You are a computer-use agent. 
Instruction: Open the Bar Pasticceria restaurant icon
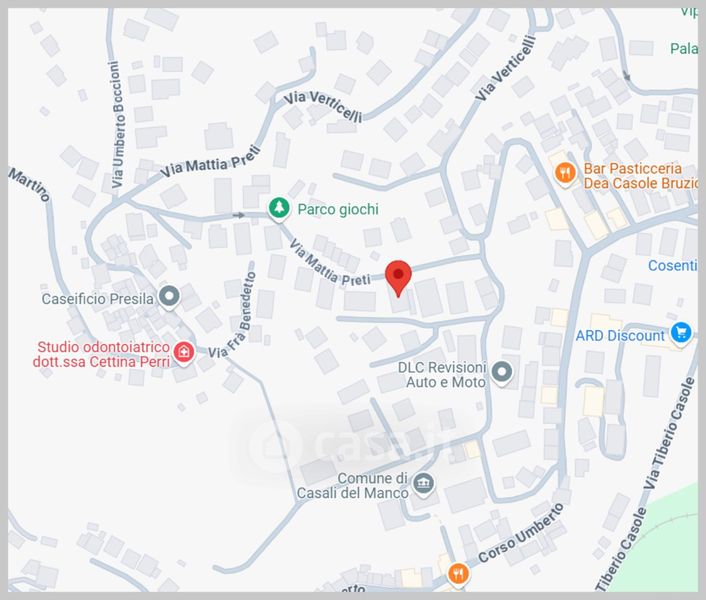pyautogui.click(x=565, y=173)
